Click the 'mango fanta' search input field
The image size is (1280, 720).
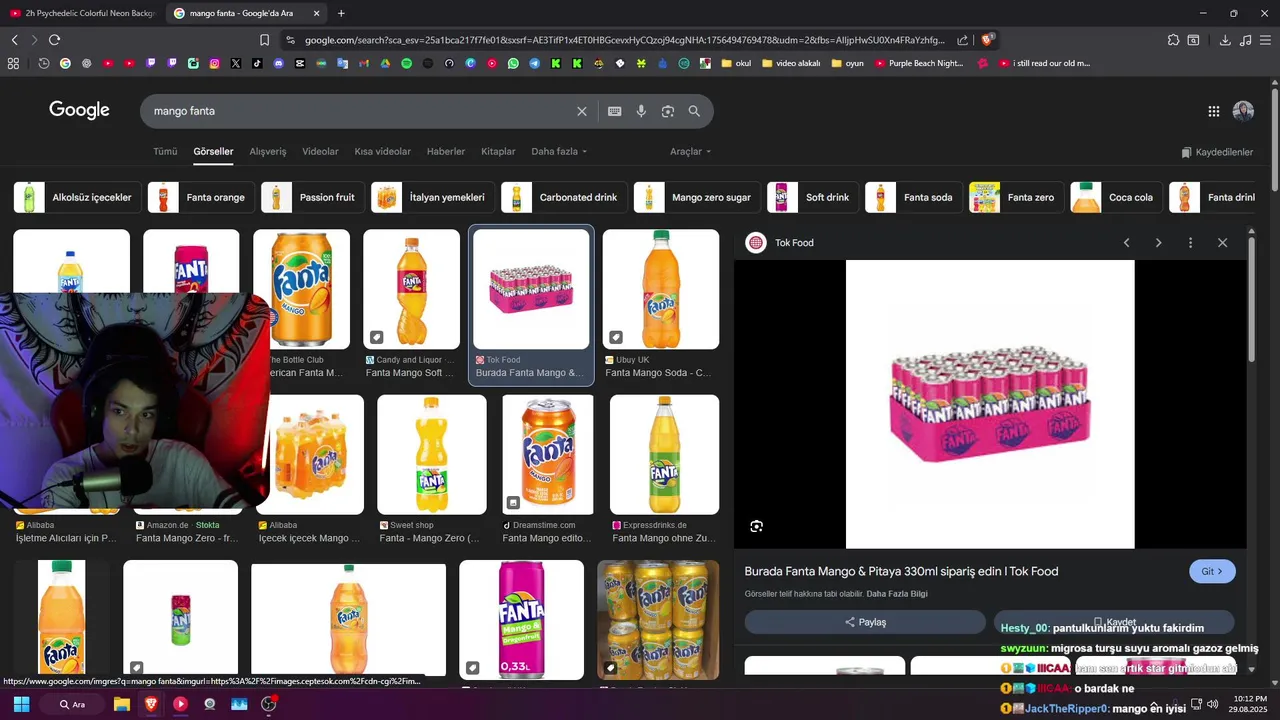point(360,111)
